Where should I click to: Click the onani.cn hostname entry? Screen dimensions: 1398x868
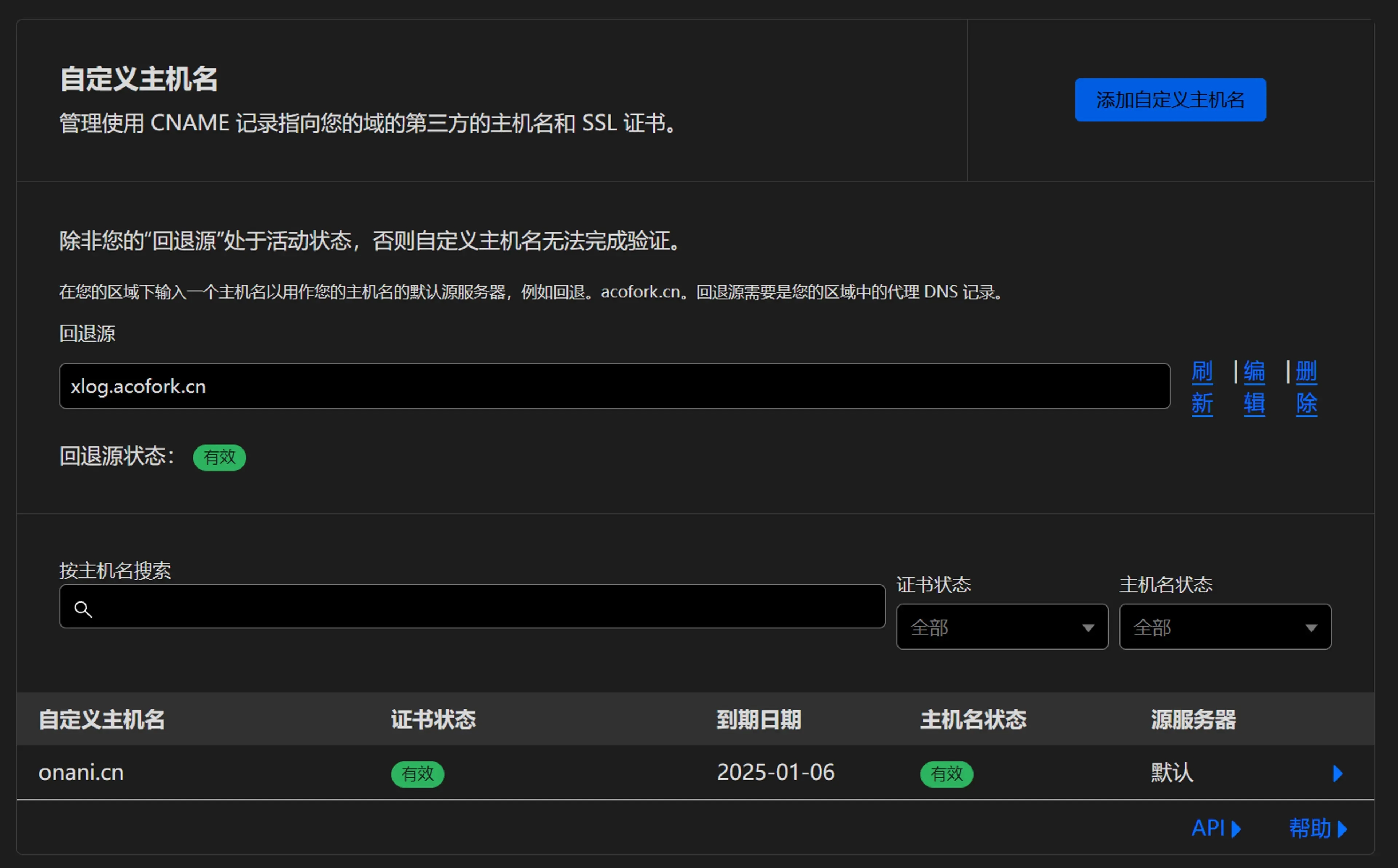pyautogui.click(x=81, y=773)
